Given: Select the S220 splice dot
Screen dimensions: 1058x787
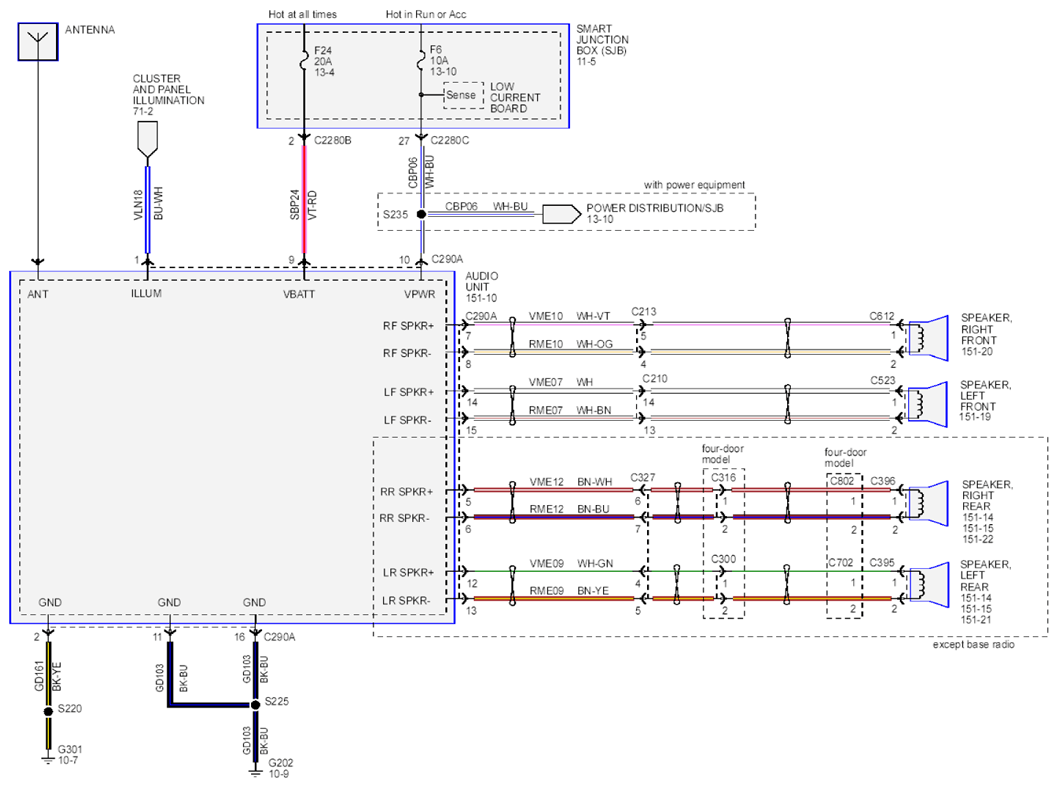Looking at the screenshot, I should click(48, 711).
